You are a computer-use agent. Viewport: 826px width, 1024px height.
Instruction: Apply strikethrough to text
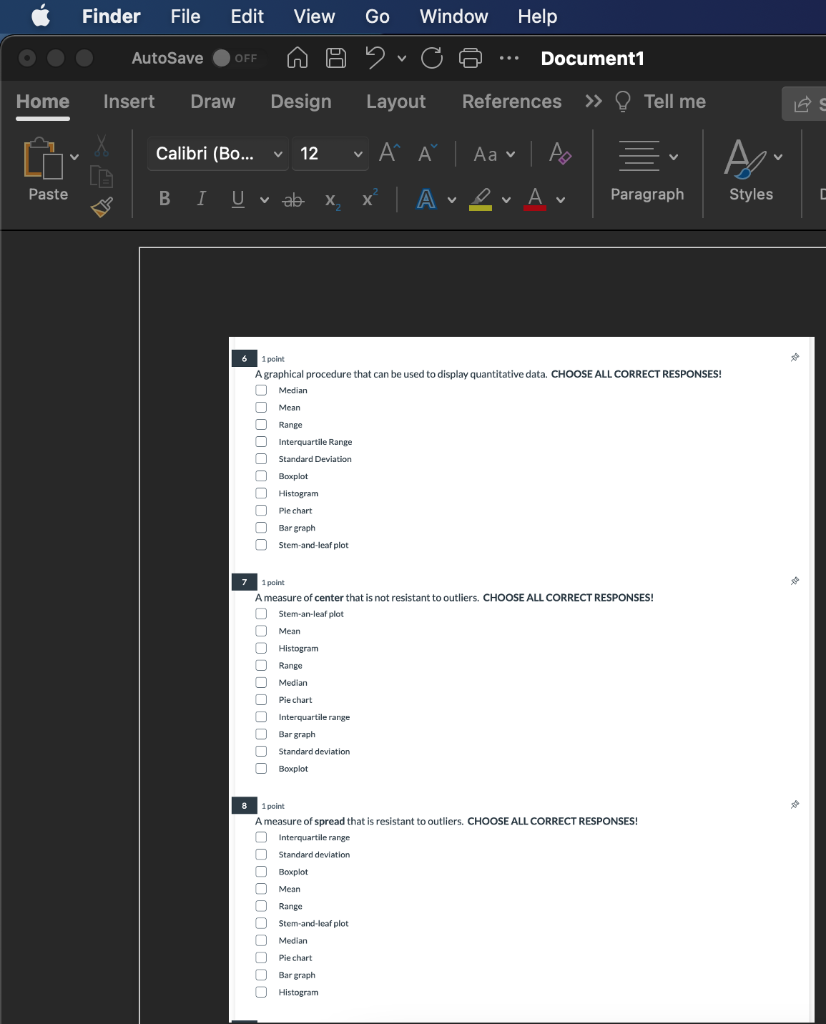coord(292,198)
